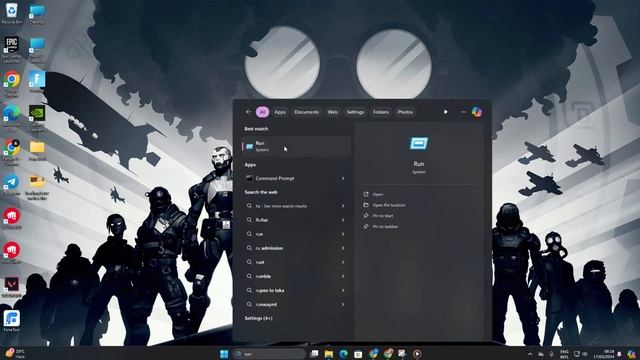Select the All filter tab
Image resolution: width=640 pixels, height=360 pixels.
[262, 112]
